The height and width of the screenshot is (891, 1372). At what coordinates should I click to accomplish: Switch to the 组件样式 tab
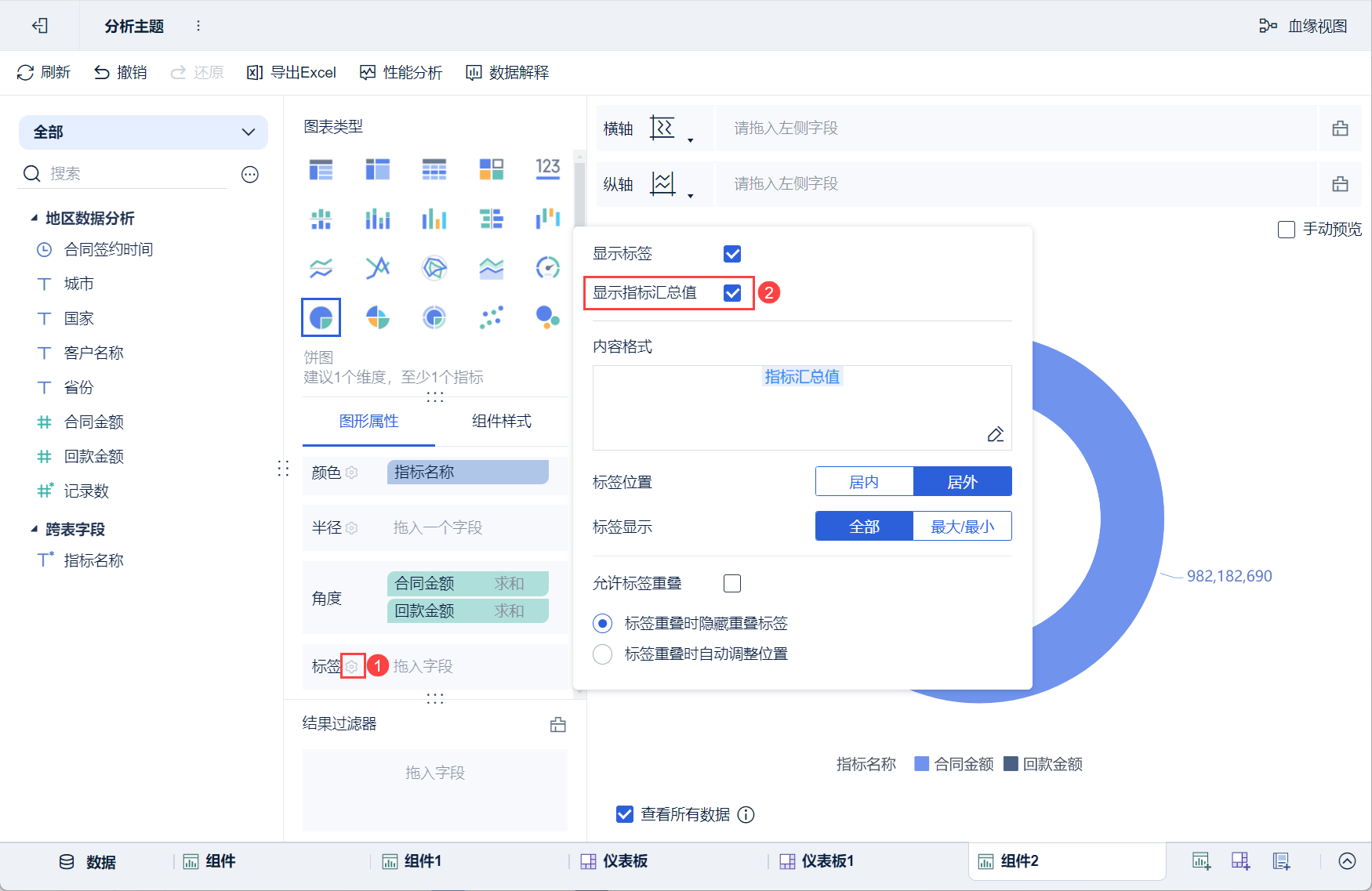(502, 421)
